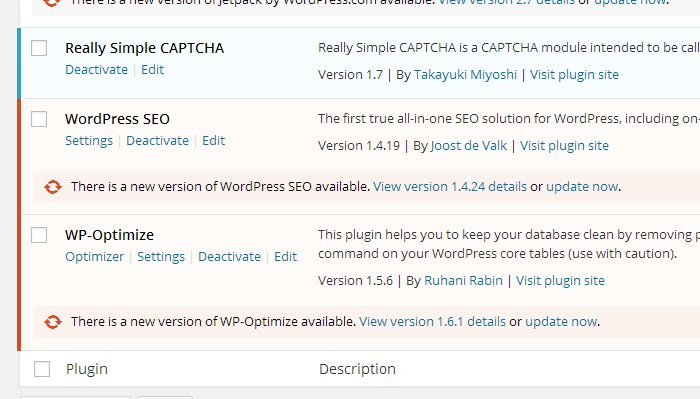Viewport: 700px width, 399px height.
Task: Open WordPress SEO Settings
Action: point(89,141)
